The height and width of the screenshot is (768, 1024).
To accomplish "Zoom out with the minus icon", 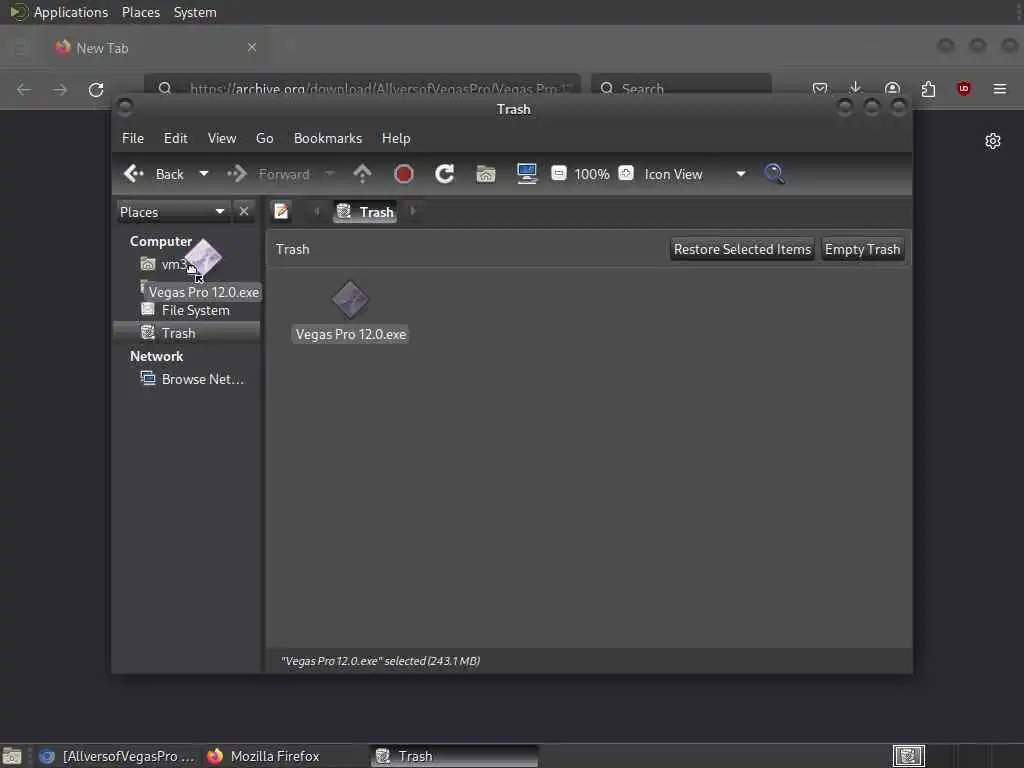I will 559,173.
